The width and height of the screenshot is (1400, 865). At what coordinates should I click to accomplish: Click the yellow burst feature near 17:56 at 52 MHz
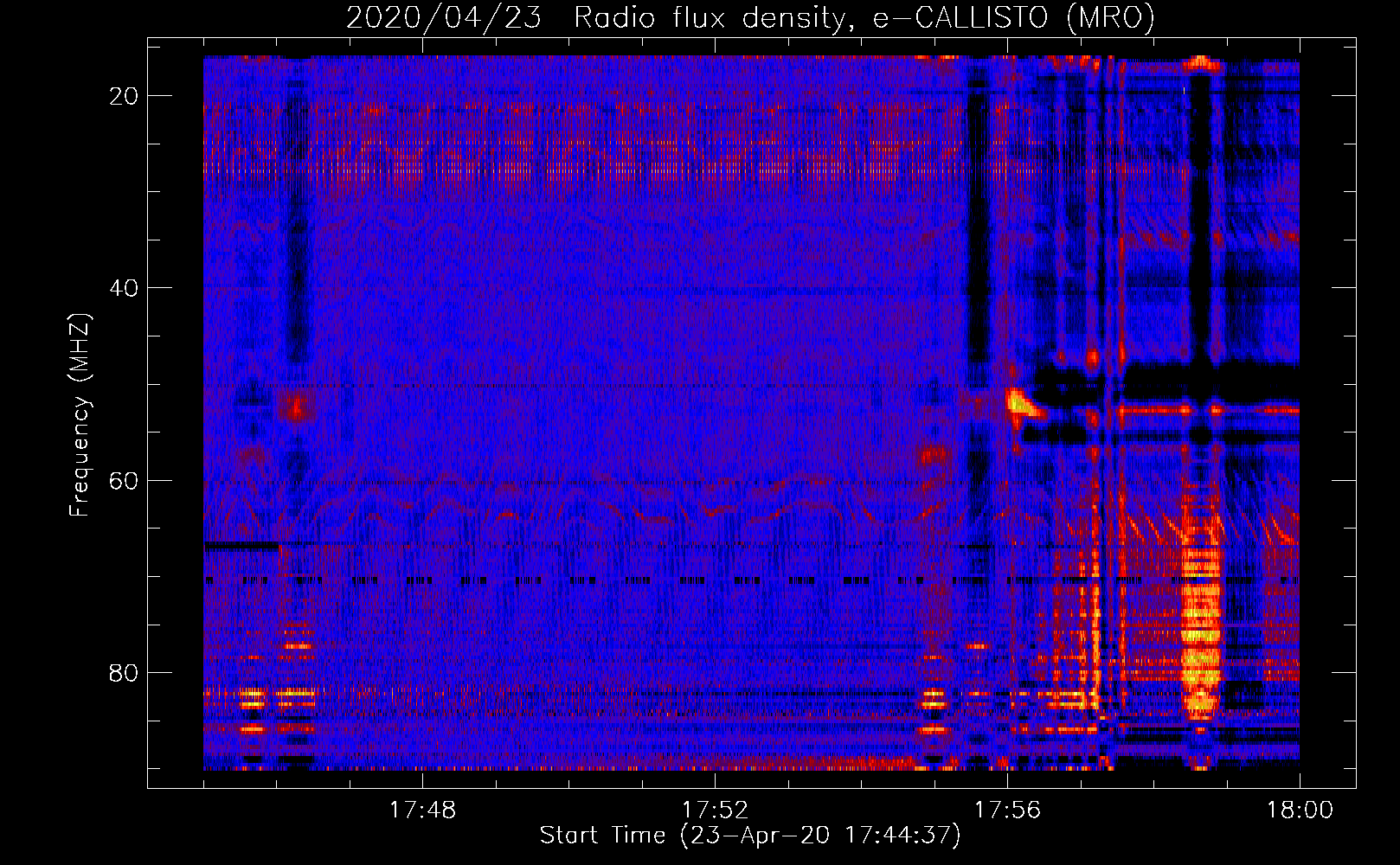click(x=1021, y=403)
